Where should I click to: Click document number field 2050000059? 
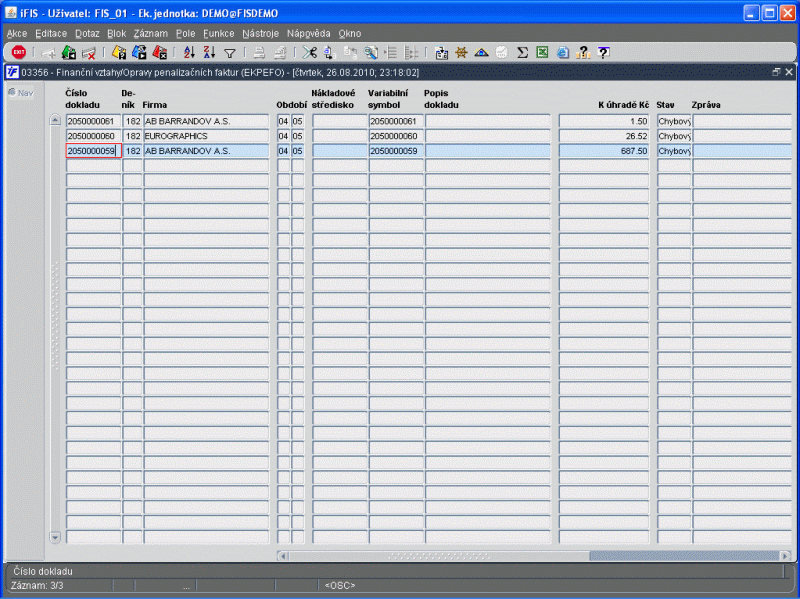pos(93,151)
